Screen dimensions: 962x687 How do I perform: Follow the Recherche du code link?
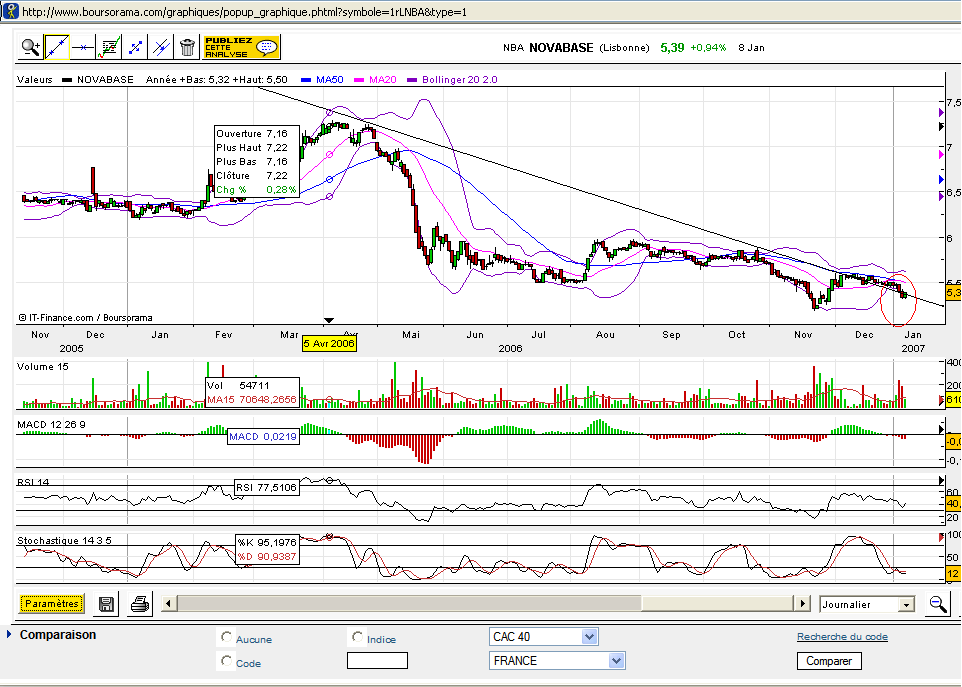tap(841, 637)
